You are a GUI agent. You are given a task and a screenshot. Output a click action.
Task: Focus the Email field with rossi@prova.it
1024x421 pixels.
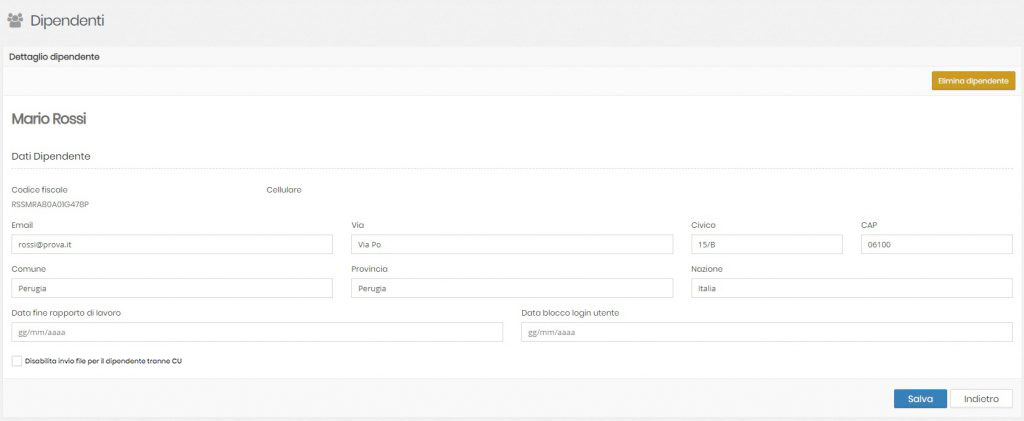(171, 245)
